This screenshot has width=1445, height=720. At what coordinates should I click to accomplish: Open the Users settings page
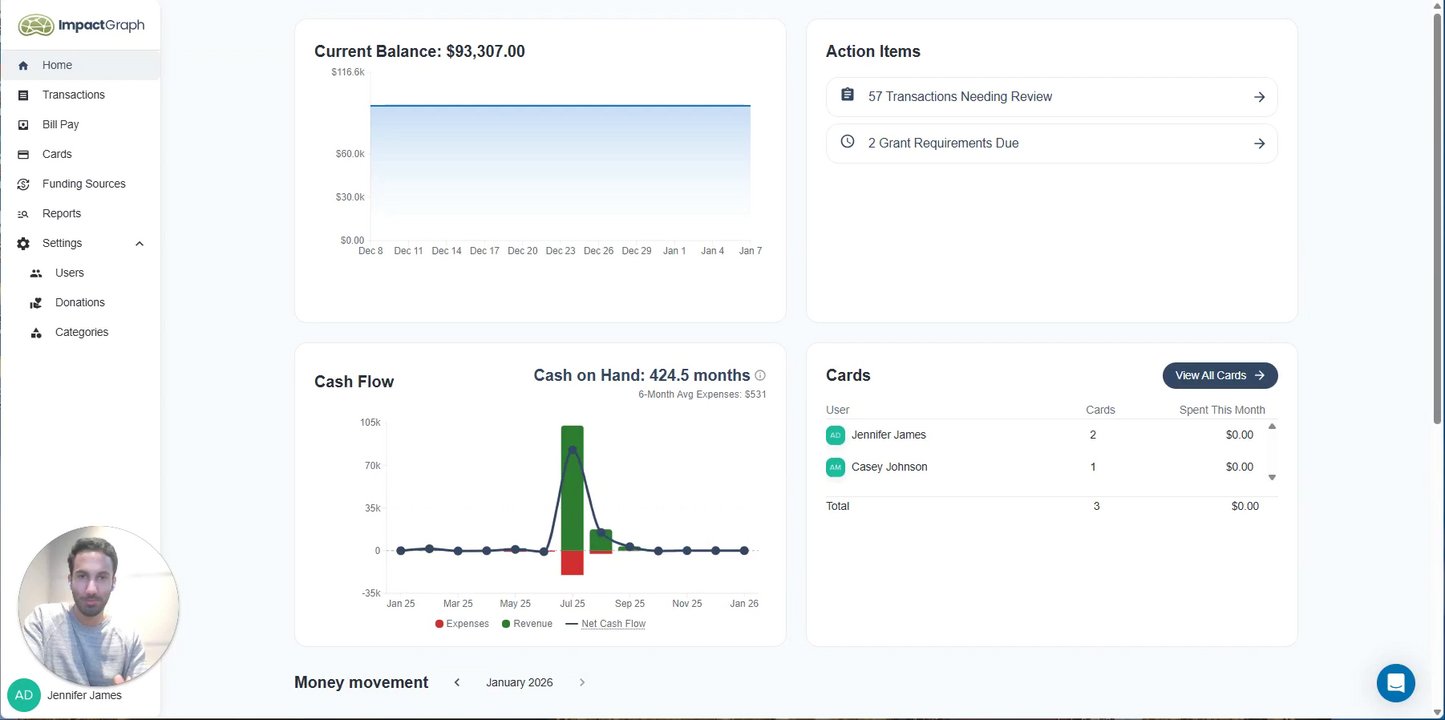tap(69, 273)
